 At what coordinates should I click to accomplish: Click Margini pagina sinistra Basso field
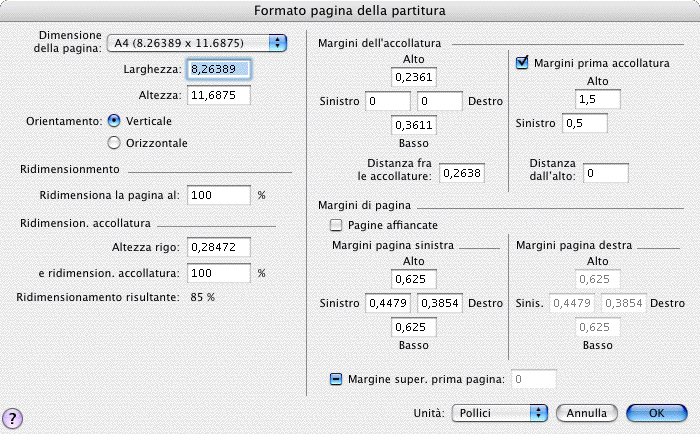(x=414, y=327)
